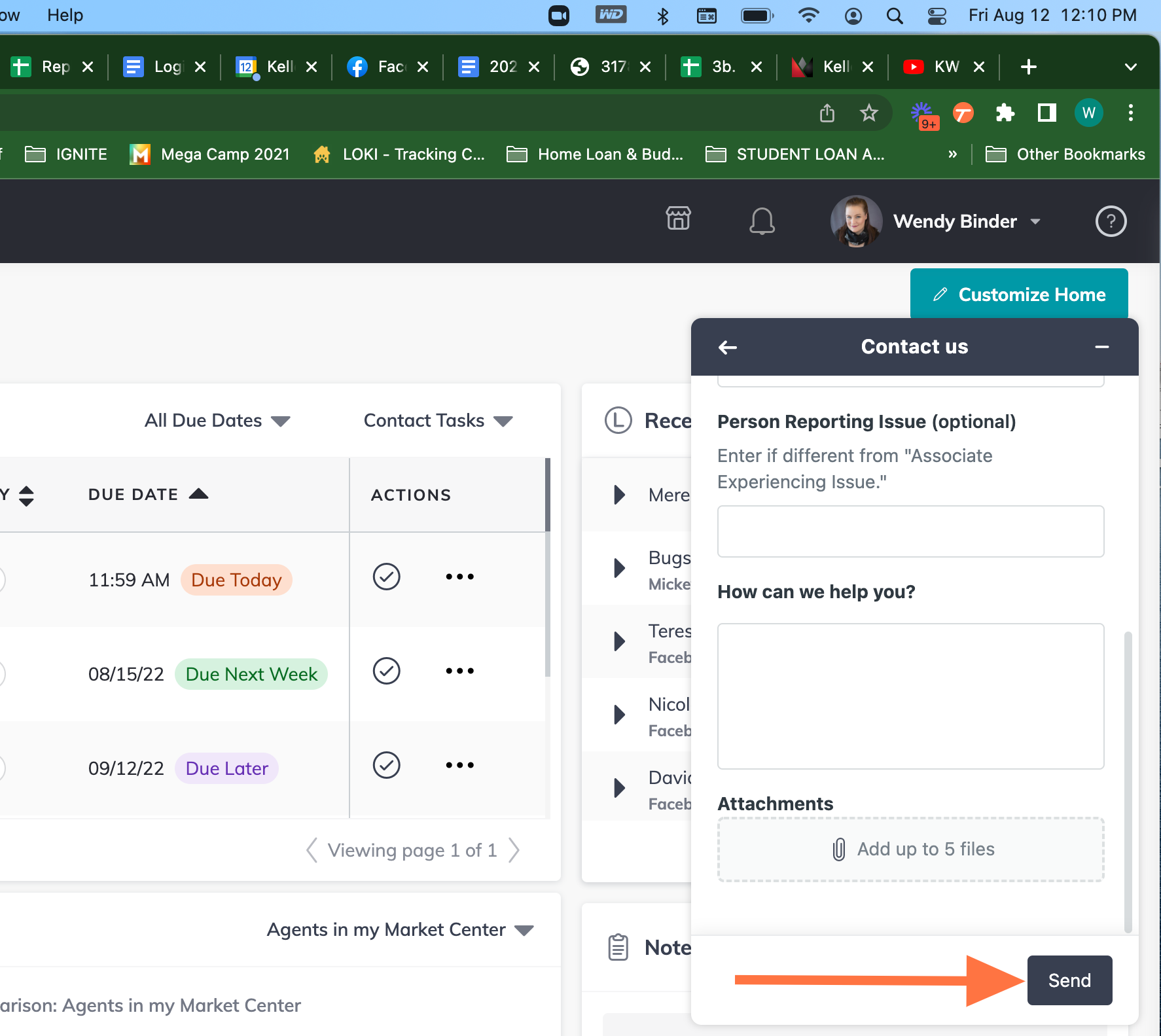
Task: Open more options for Due Next Week task
Action: [x=459, y=671]
